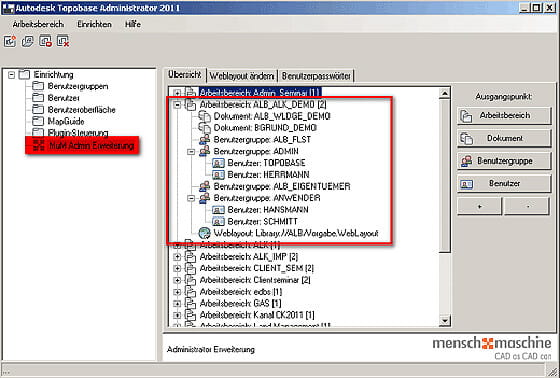Click the fourth toolbar icon with the red X
This screenshot has width=560, height=378.
tap(63, 41)
